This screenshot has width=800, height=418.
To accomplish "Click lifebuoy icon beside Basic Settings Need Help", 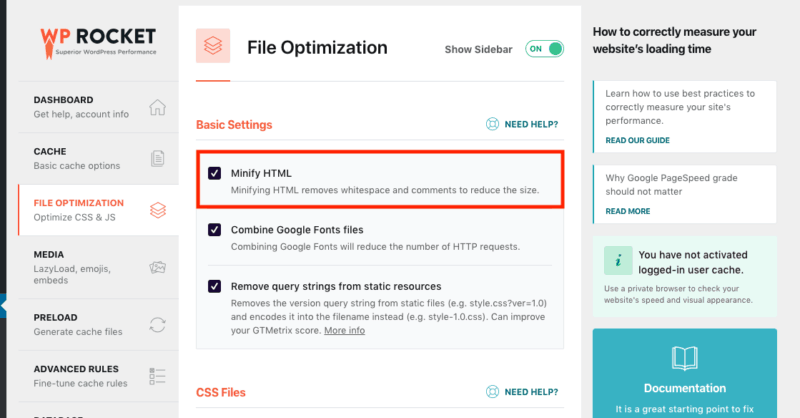I will click(x=492, y=124).
